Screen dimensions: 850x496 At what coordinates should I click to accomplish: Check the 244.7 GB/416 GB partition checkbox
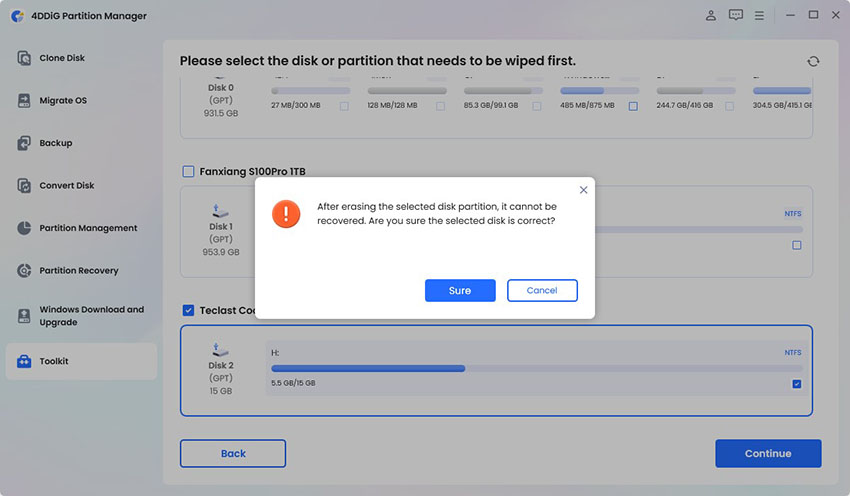pyautogui.click(x=730, y=106)
